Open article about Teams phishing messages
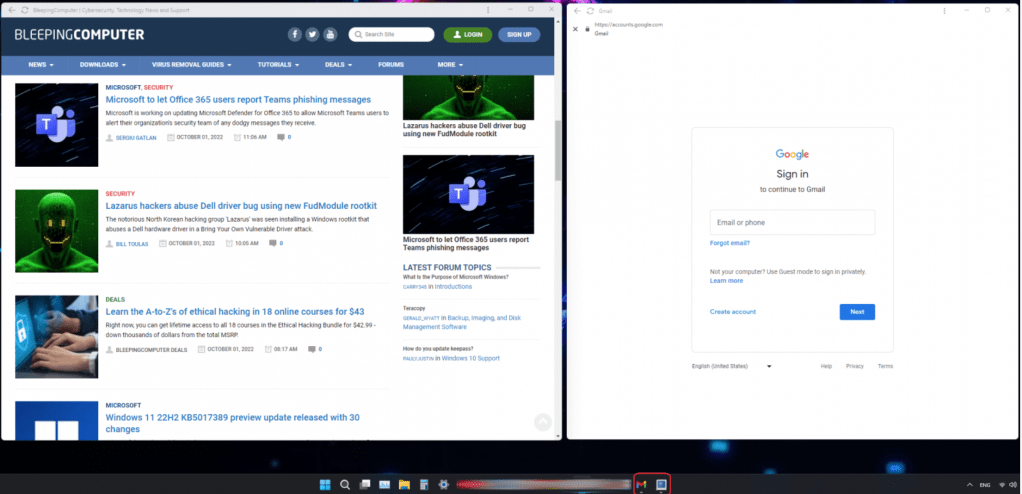 [238, 100]
